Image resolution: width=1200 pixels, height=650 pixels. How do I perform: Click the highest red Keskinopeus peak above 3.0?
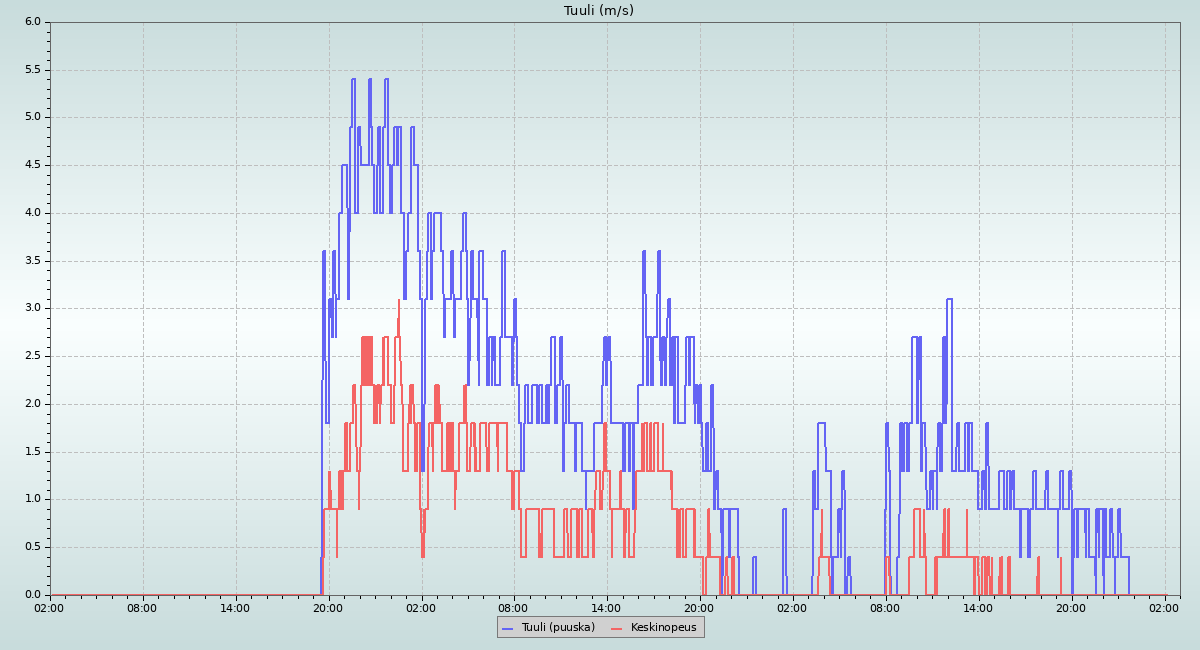(399, 300)
